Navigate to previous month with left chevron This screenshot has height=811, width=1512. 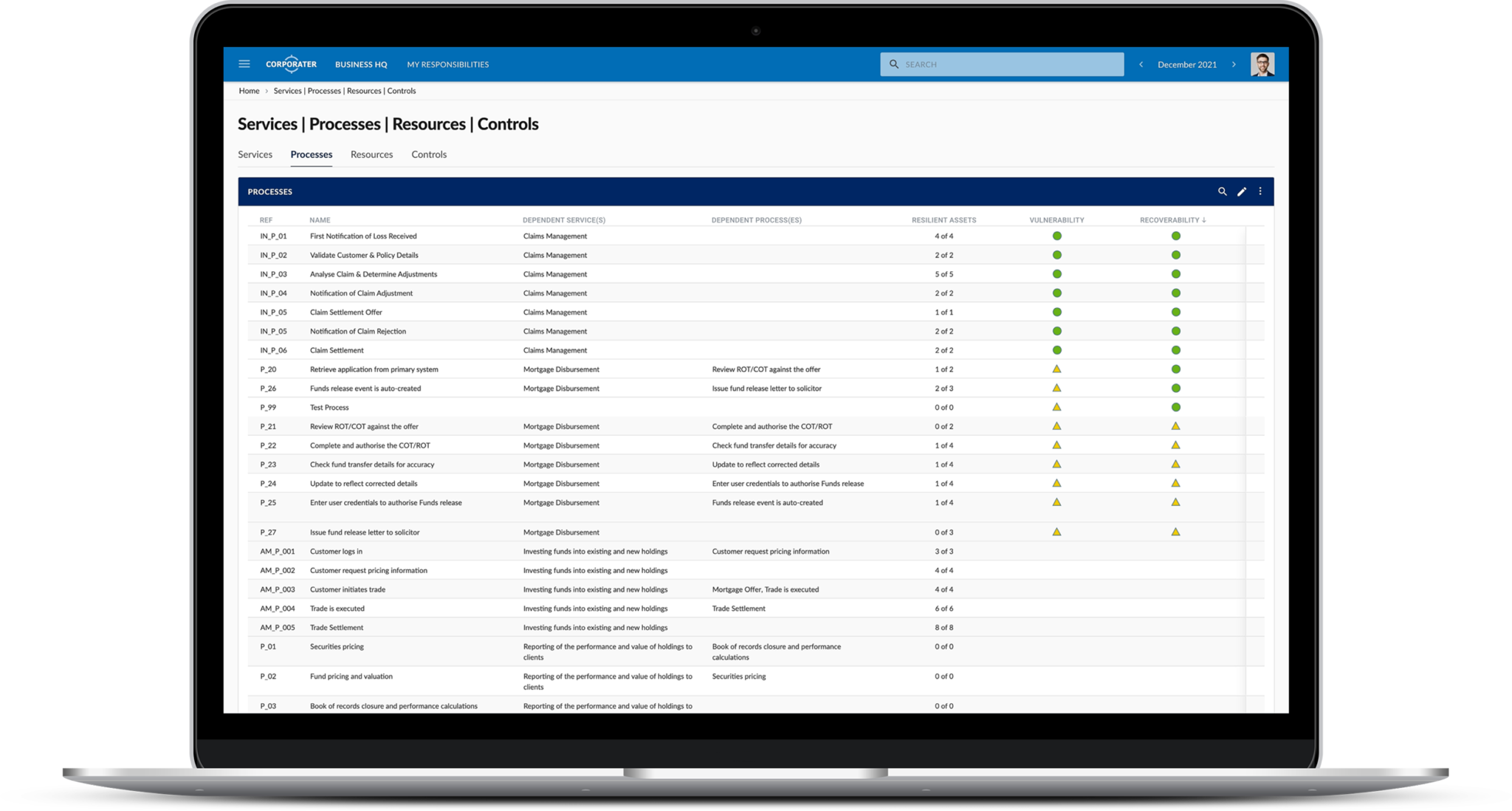(1141, 64)
